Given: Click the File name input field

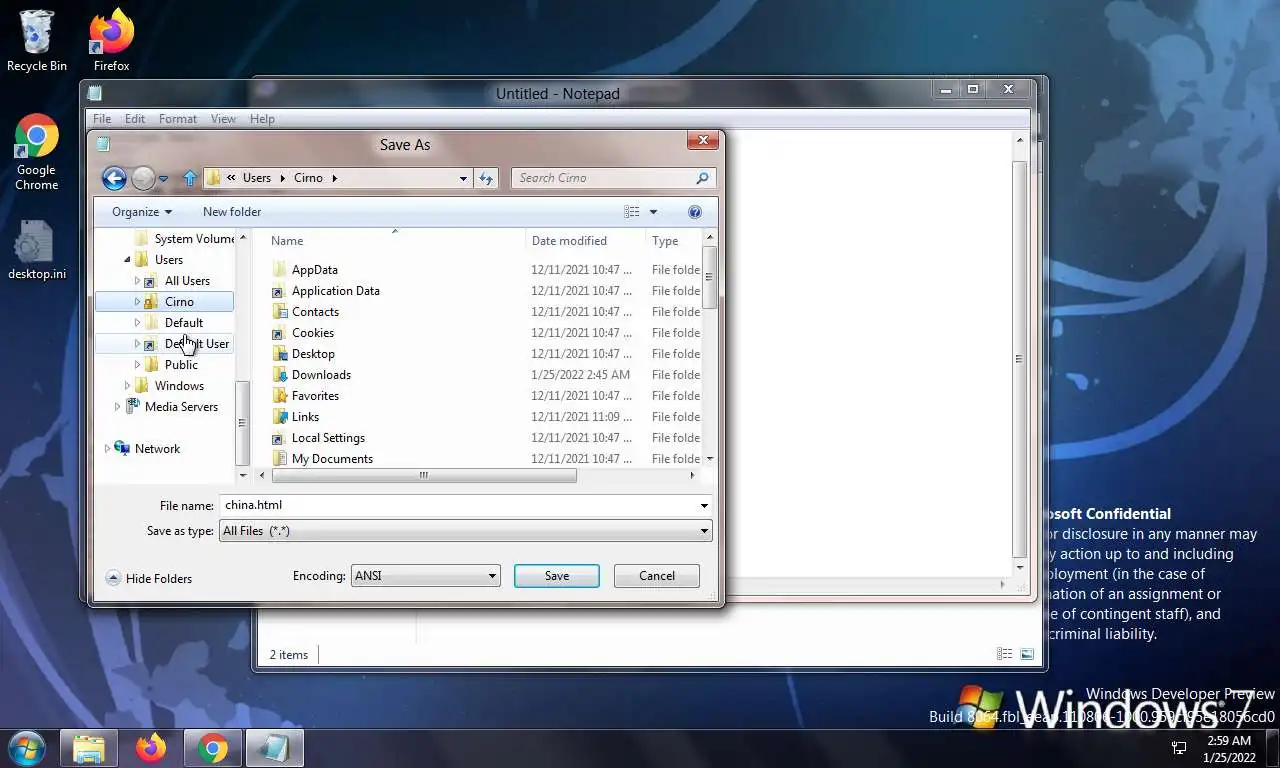Looking at the screenshot, I should 459,506.
